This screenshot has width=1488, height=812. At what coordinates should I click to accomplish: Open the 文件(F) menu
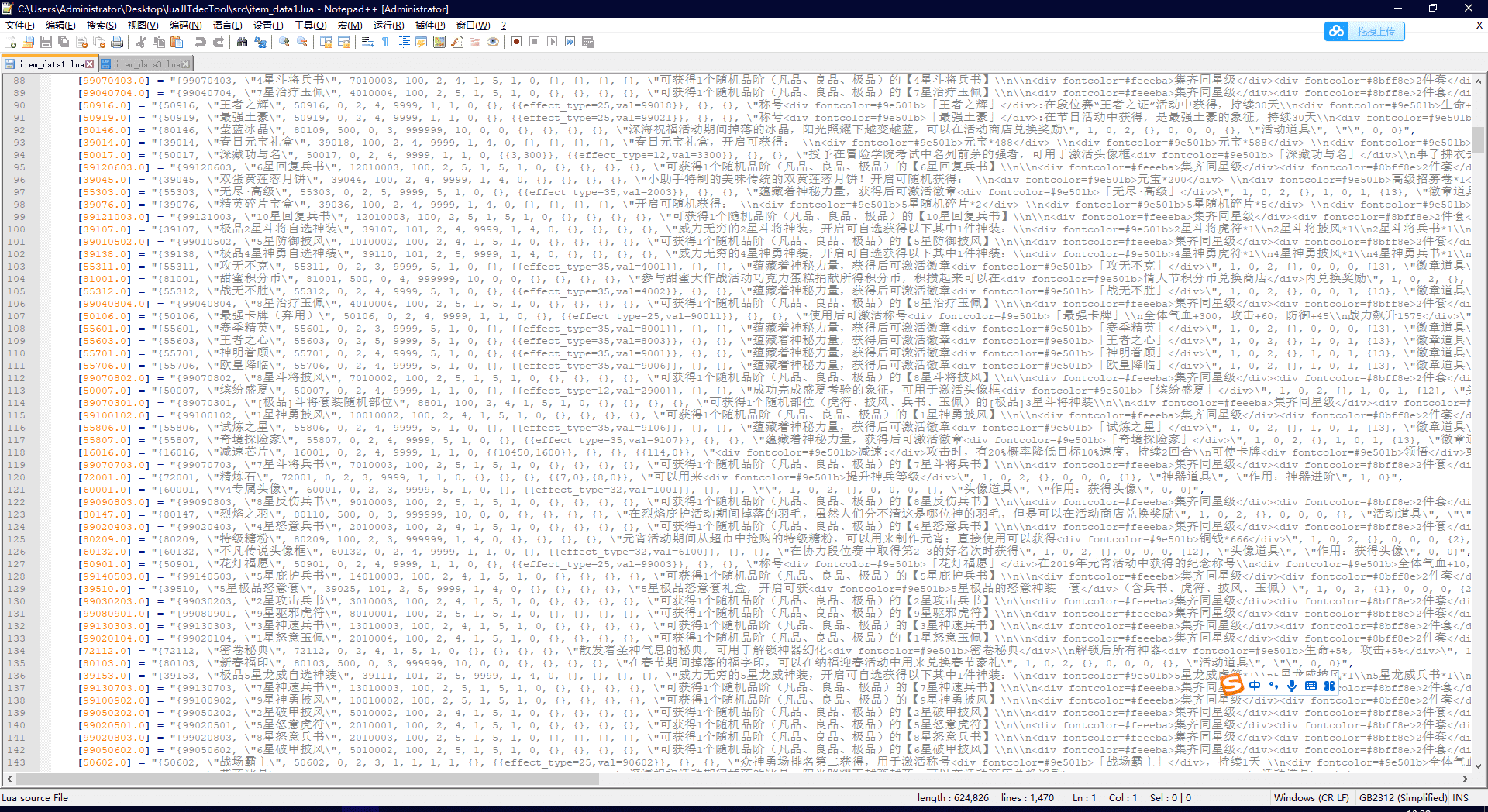coord(20,26)
